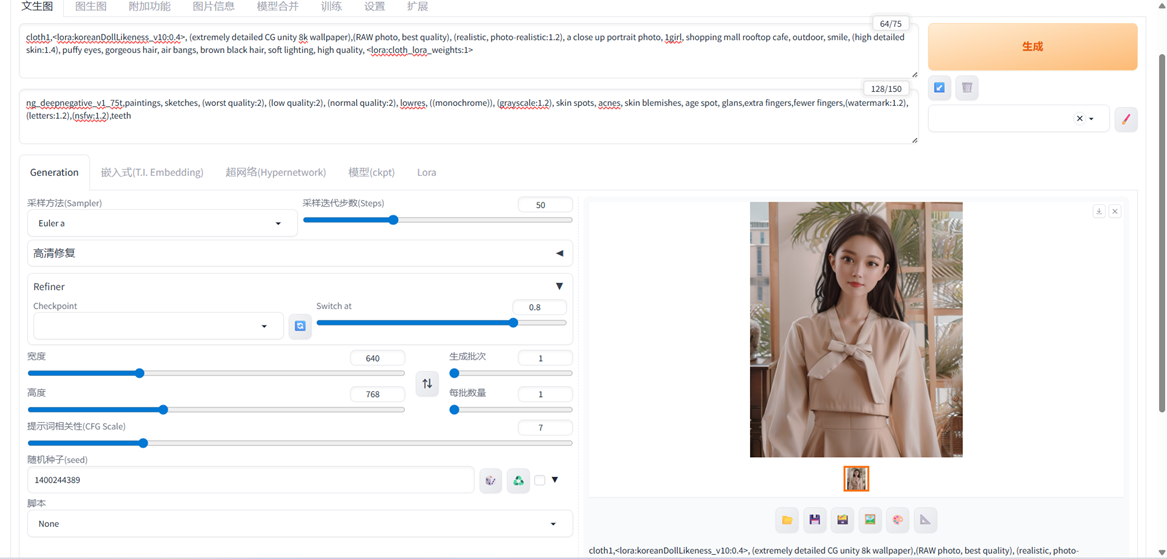Download the preview image icon

pos(1099,211)
